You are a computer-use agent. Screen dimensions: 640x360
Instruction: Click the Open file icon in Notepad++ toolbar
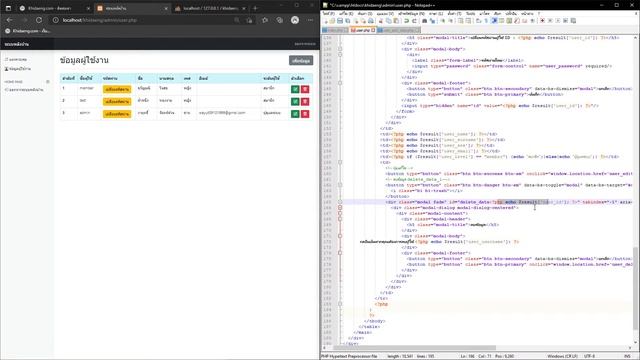click(x=332, y=20)
